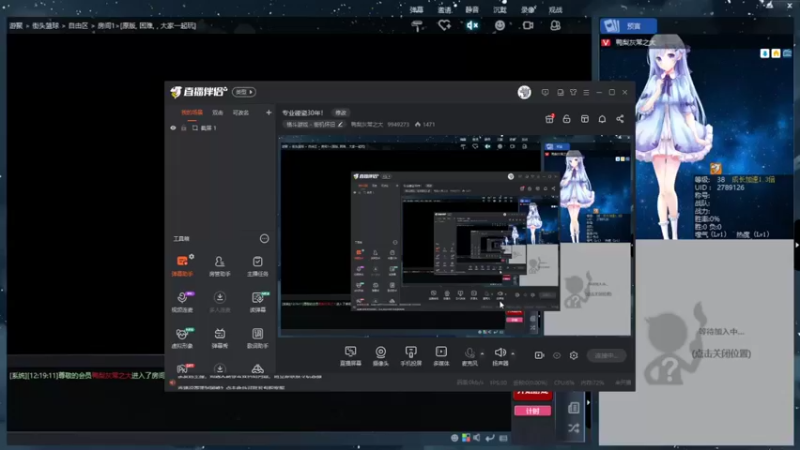Click document icon beside 计时 button
The height and width of the screenshot is (450, 800).
tap(573, 408)
